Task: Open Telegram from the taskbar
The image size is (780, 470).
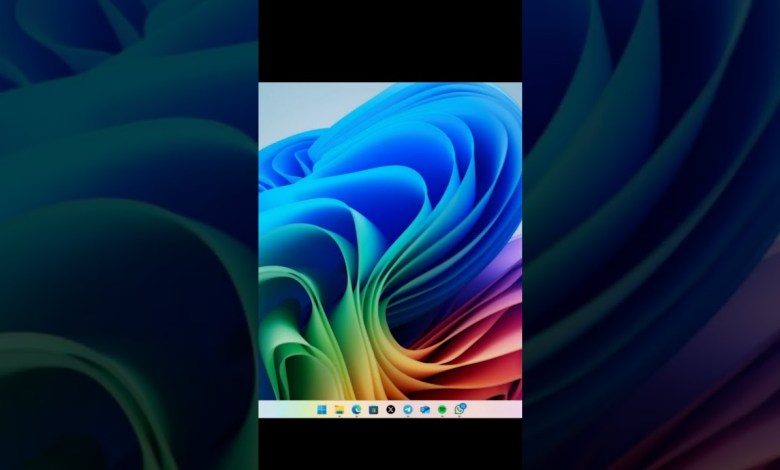Action: click(407, 409)
